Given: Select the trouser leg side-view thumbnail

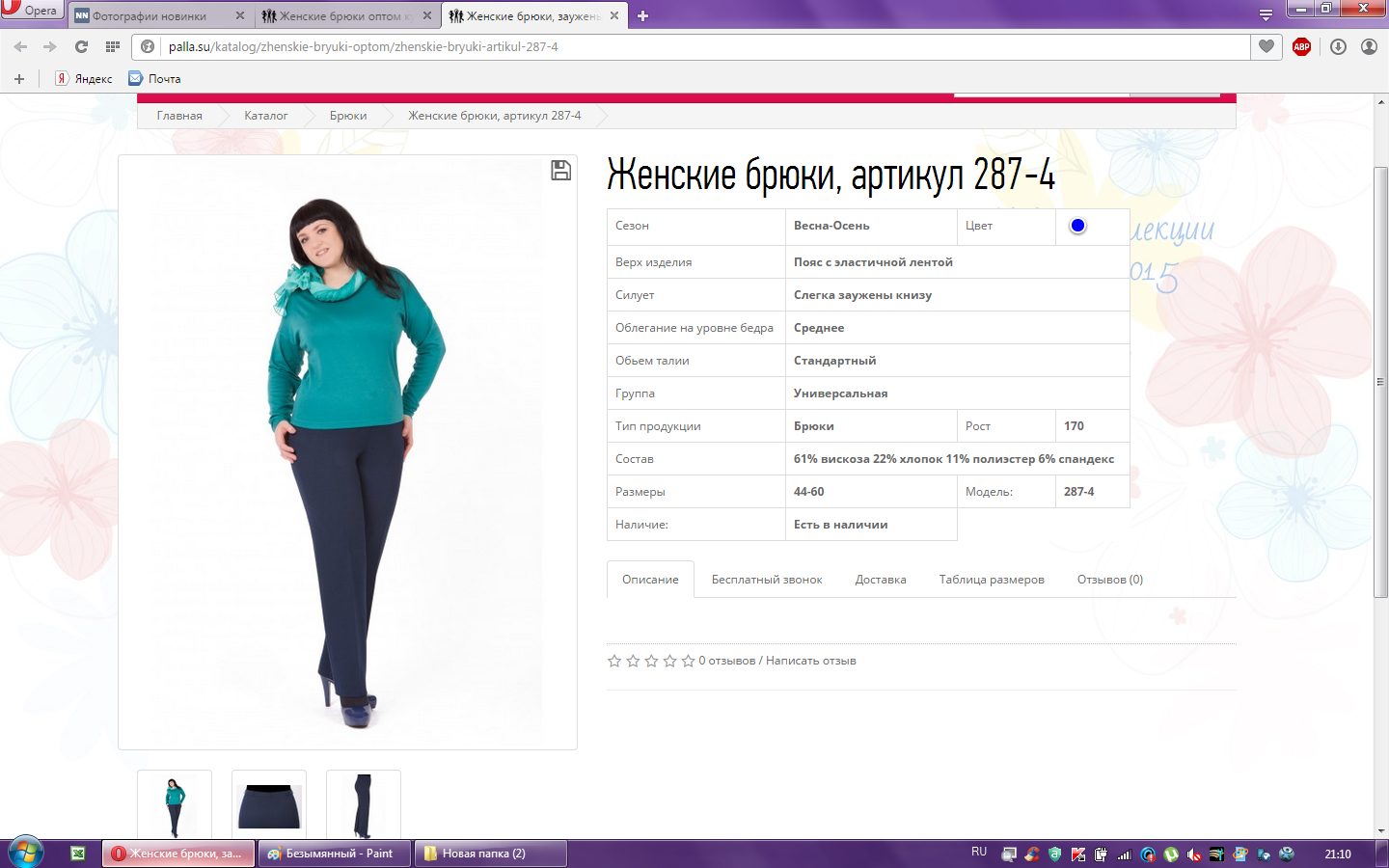Looking at the screenshot, I should click(x=364, y=805).
